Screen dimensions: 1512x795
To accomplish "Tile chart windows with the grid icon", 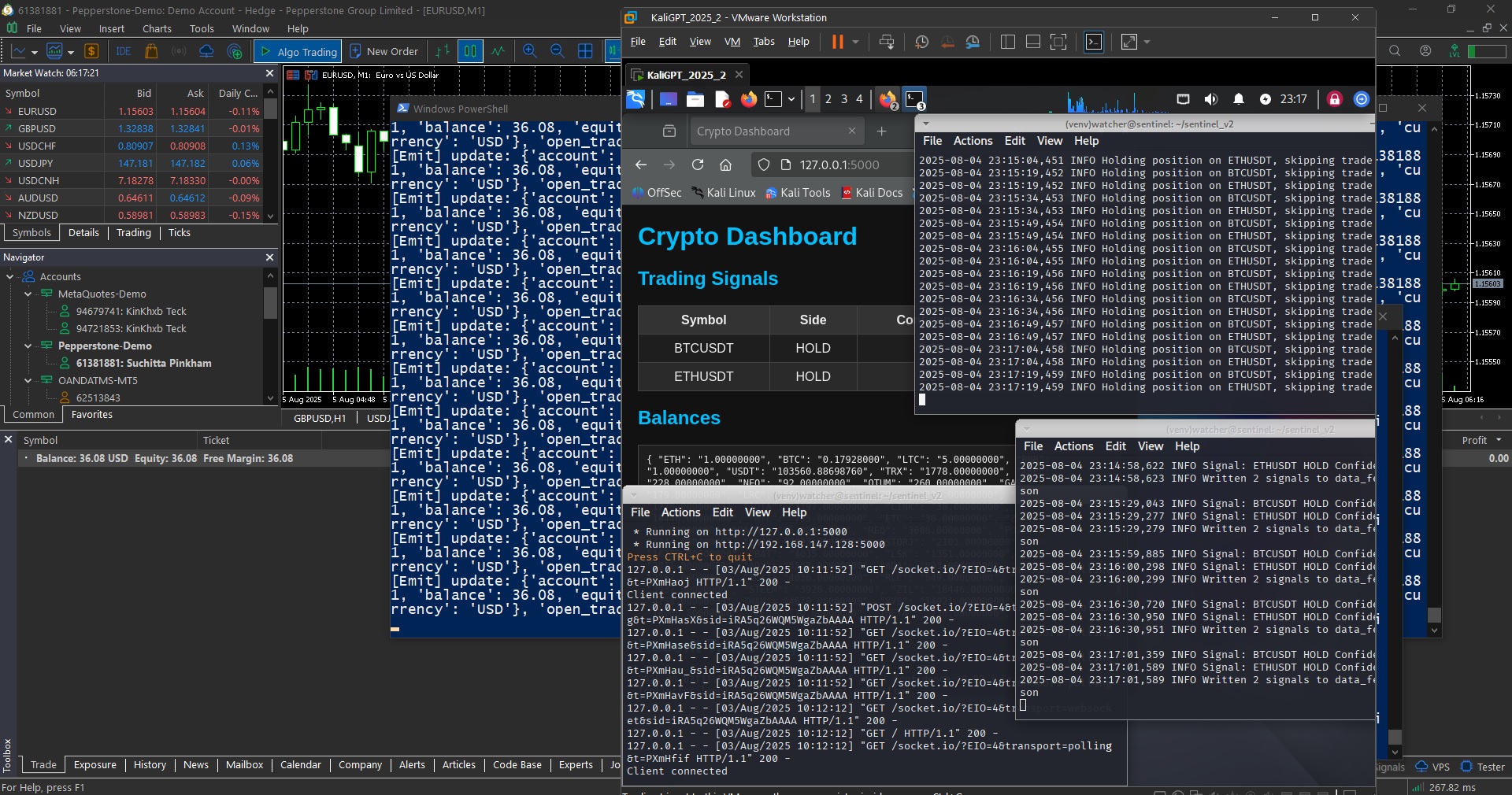I will click(x=585, y=51).
